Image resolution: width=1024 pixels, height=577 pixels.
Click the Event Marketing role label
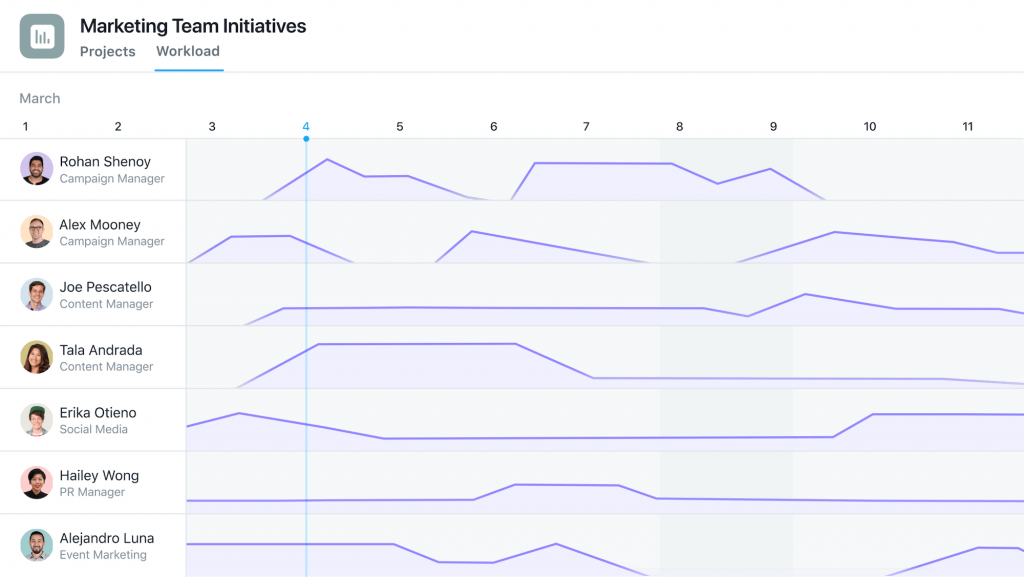tap(104, 554)
